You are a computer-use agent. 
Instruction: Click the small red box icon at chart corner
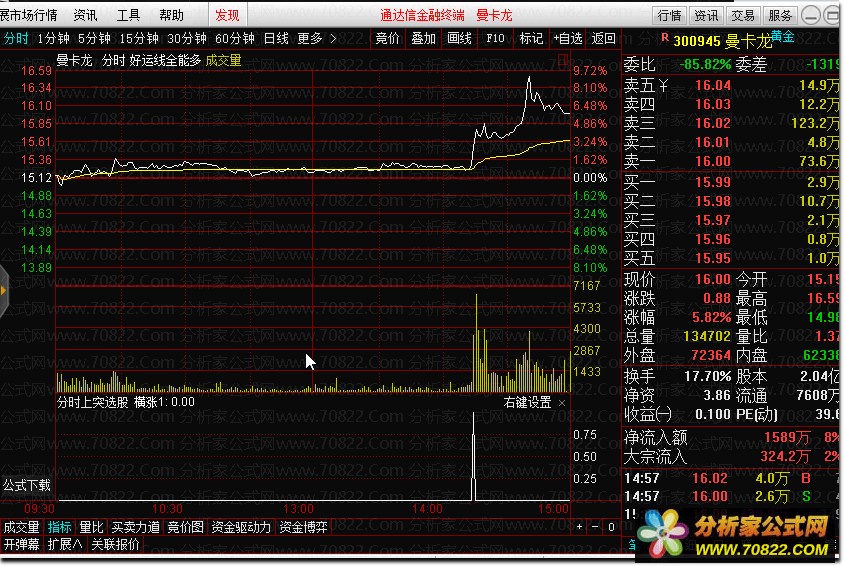[563, 60]
